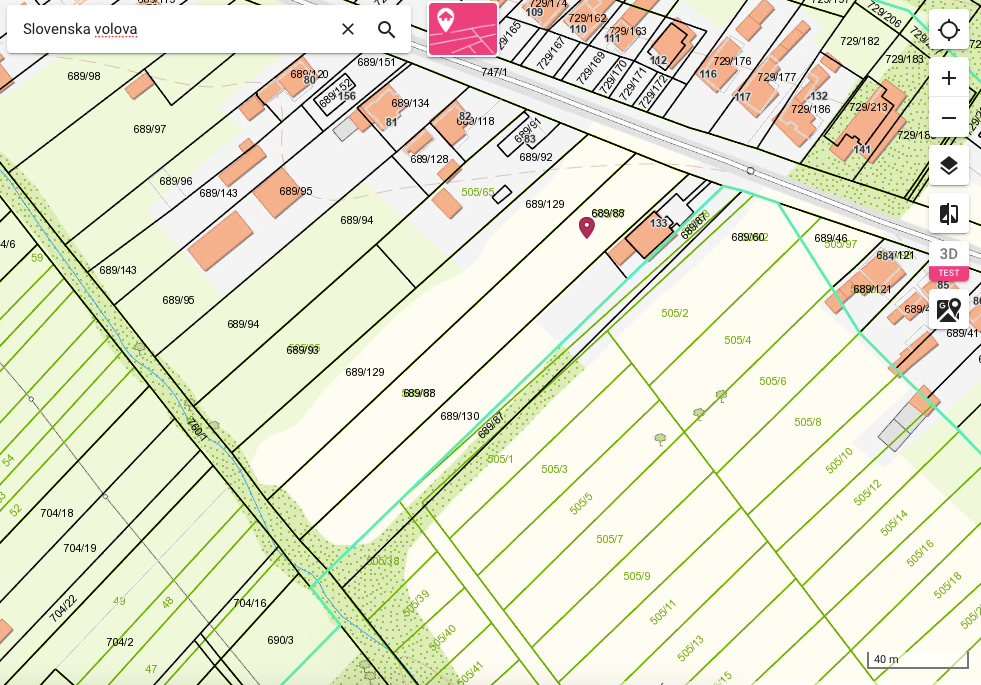Viewport: 981px width, 685px height.
Task: Select parcel 689/129 on the map
Action: (x=545, y=204)
